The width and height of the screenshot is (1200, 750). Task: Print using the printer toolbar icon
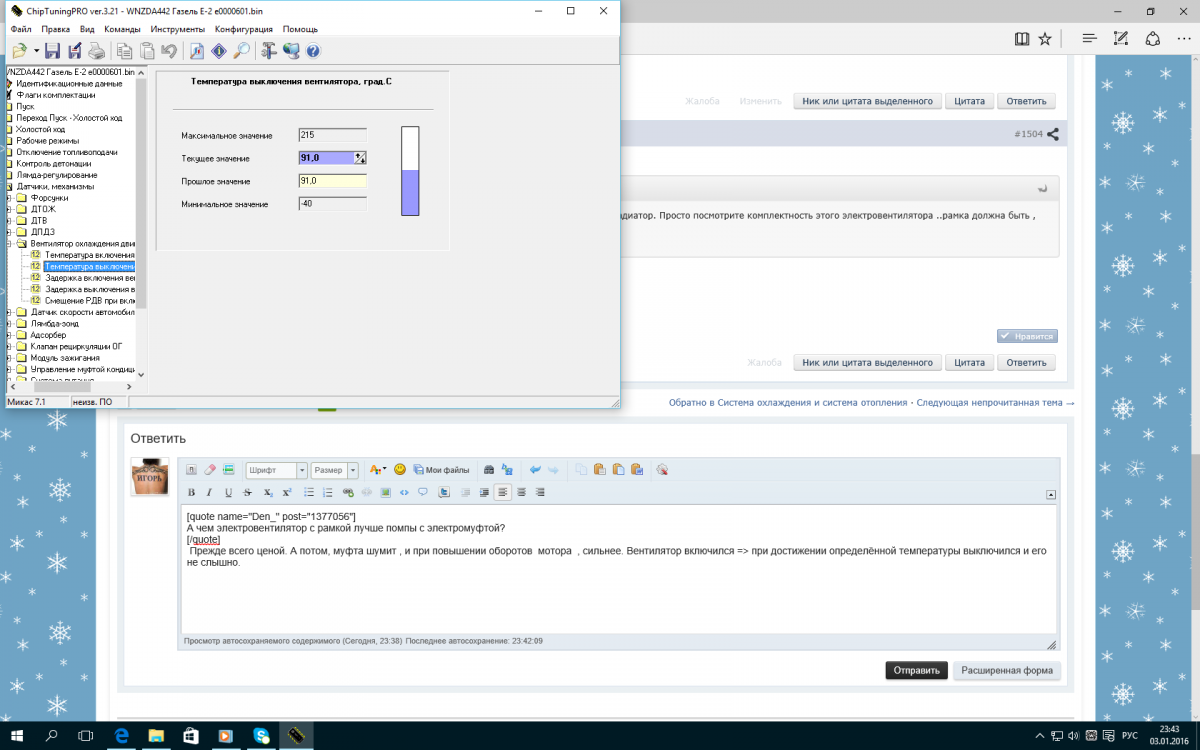96,50
